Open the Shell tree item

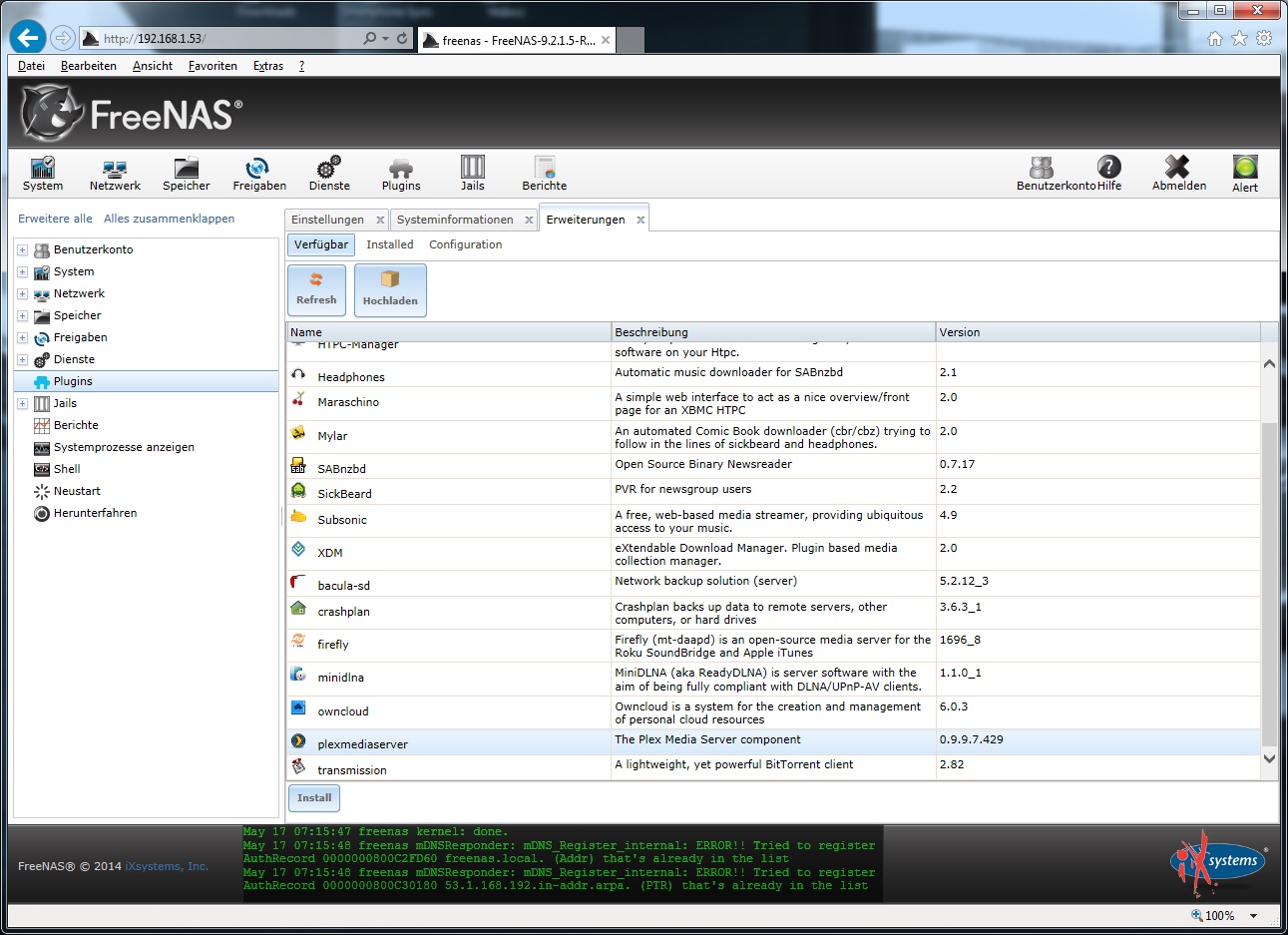point(67,469)
